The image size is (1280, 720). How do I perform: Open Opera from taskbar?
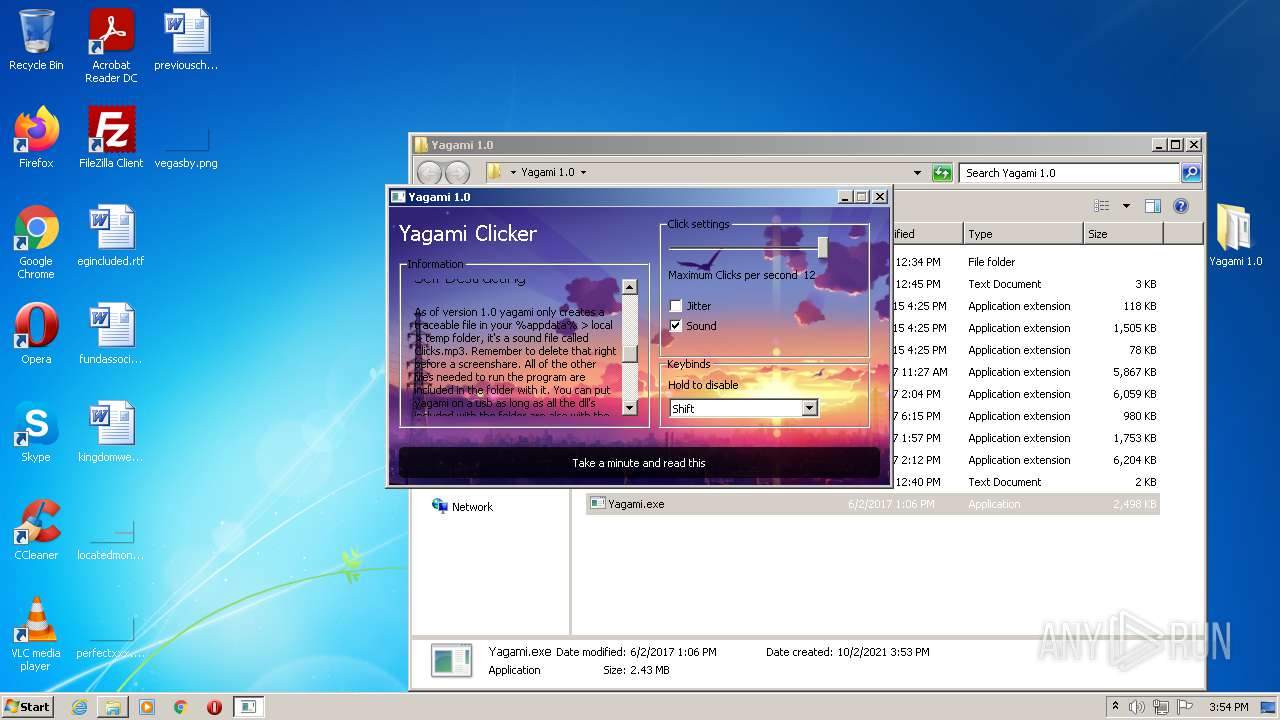(214, 707)
